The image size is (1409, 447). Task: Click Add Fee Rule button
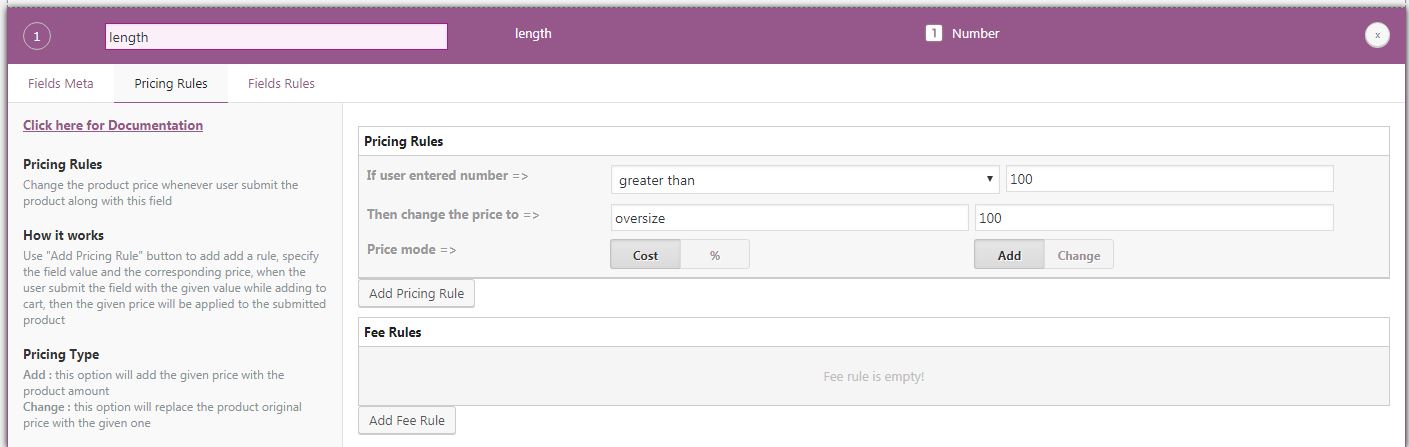[x=407, y=420]
